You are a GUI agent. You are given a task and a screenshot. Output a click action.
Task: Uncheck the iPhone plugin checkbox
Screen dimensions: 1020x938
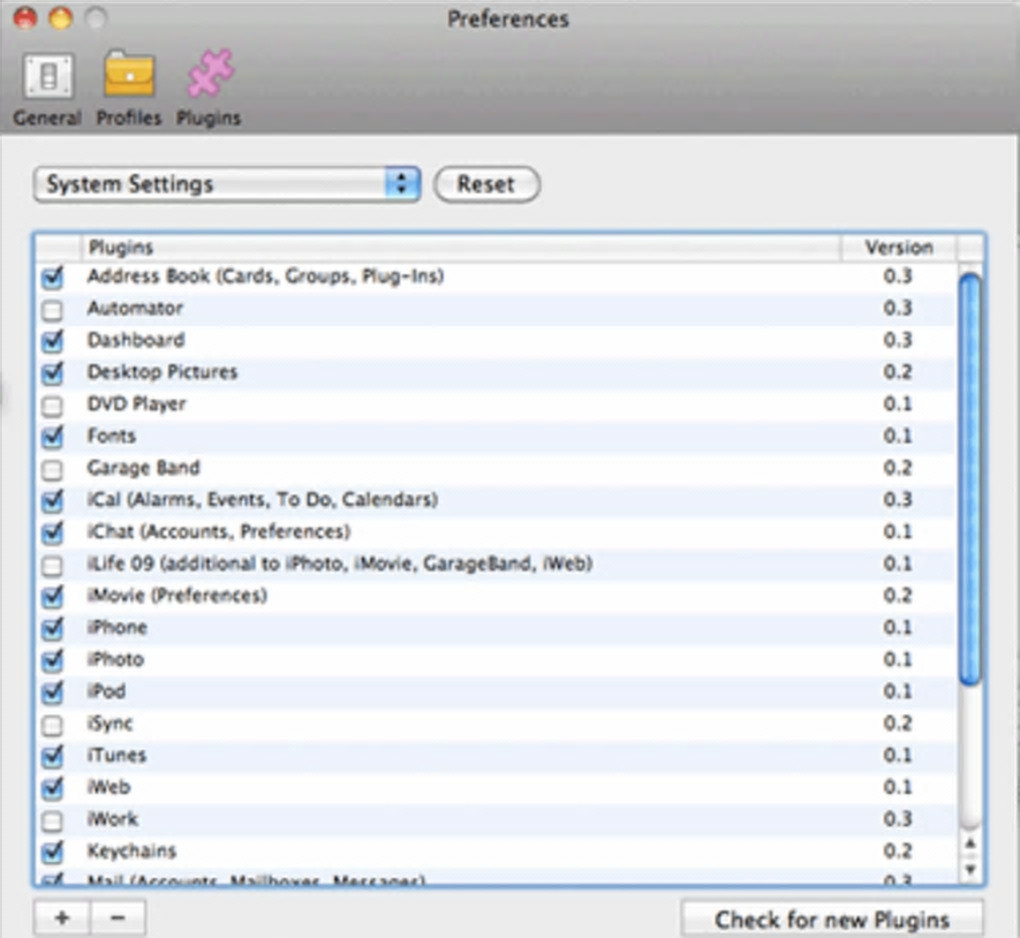tap(53, 628)
